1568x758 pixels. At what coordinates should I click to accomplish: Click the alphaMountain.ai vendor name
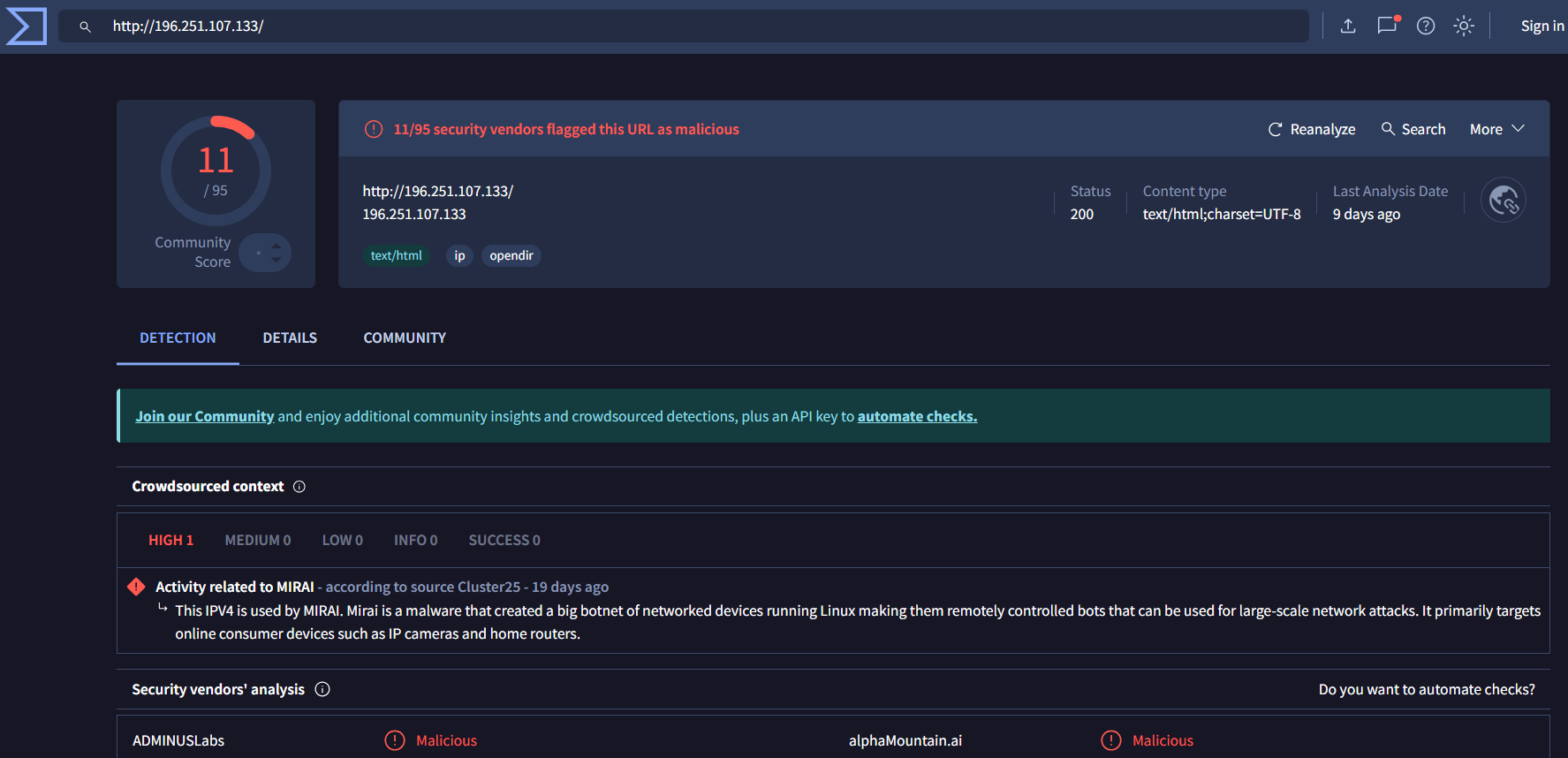pyautogui.click(x=905, y=740)
